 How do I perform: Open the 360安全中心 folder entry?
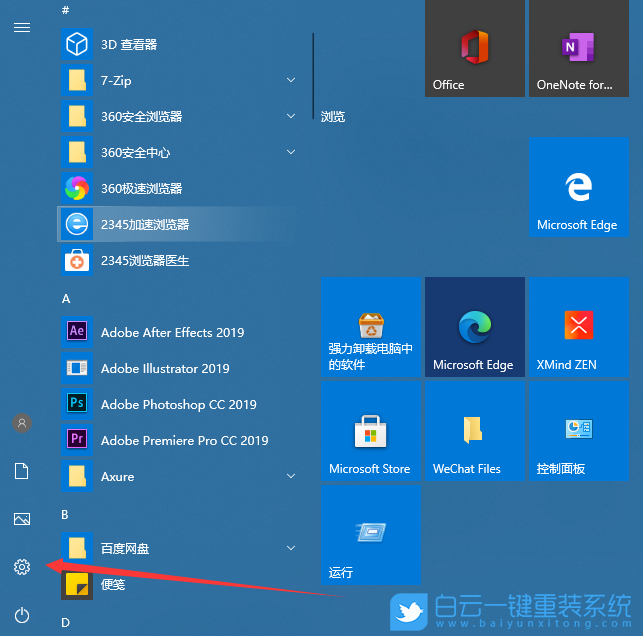[x=178, y=153]
